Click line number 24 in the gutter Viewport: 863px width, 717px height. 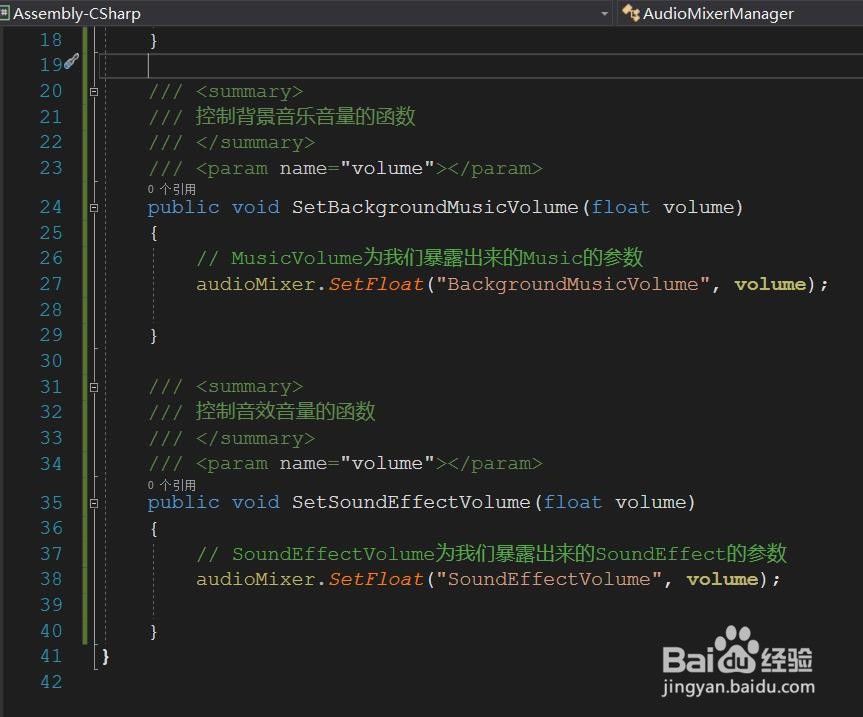[51, 207]
